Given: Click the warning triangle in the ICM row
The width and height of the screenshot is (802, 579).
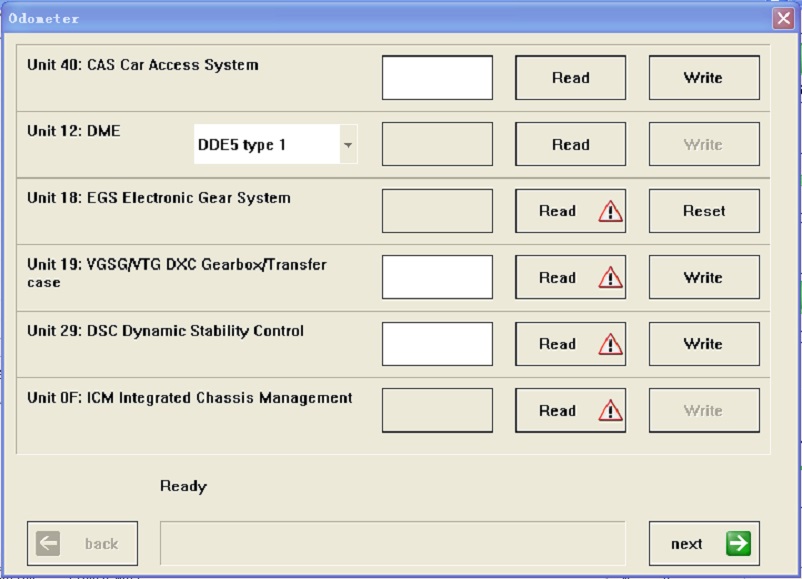Looking at the screenshot, I should pos(610,411).
